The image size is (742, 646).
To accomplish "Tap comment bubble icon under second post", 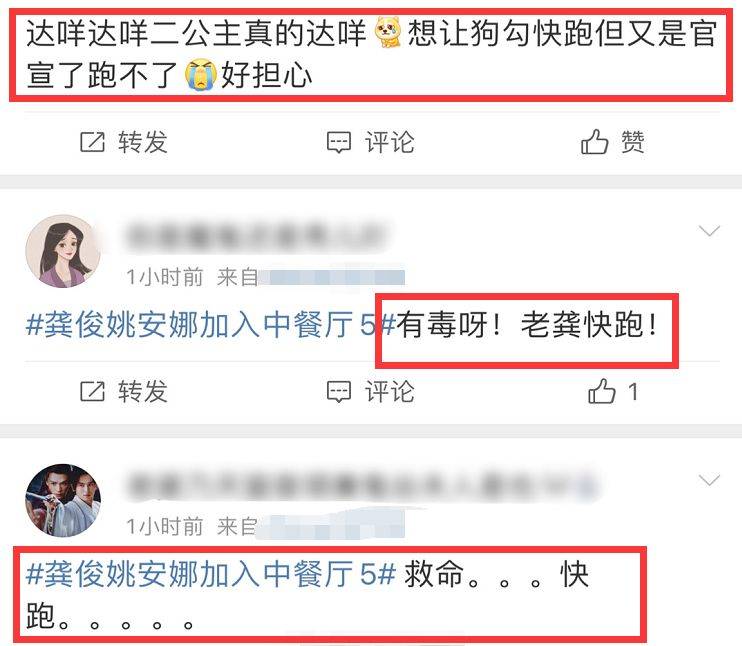I will point(339,391).
